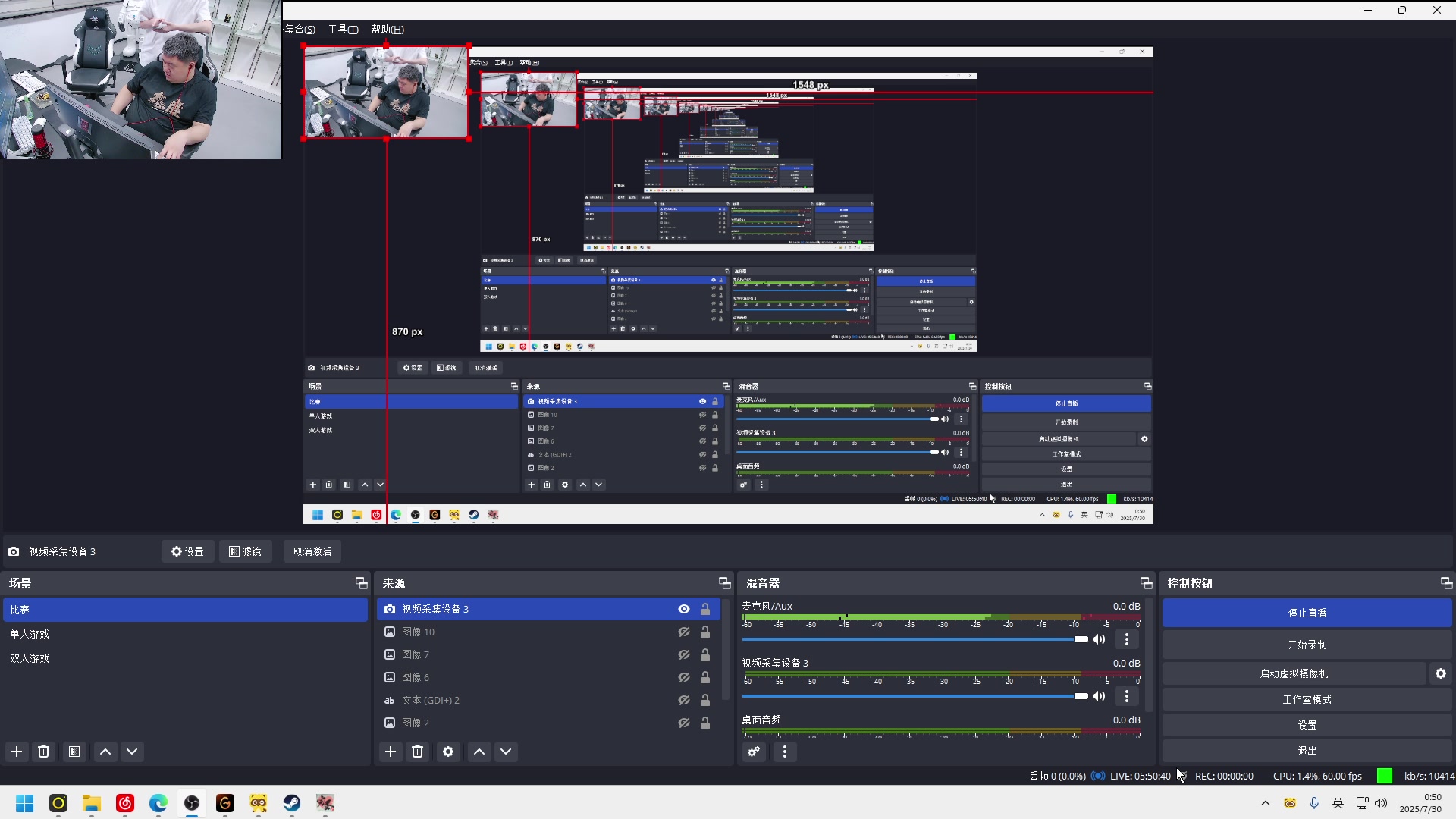Add a new scene with plus icon

(17, 752)
